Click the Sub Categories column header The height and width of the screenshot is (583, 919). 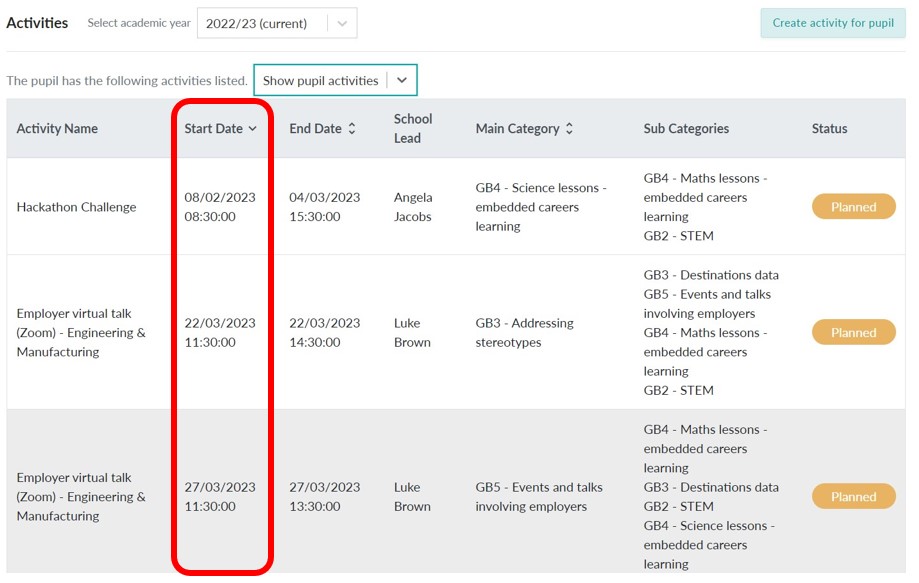[686, 129]
